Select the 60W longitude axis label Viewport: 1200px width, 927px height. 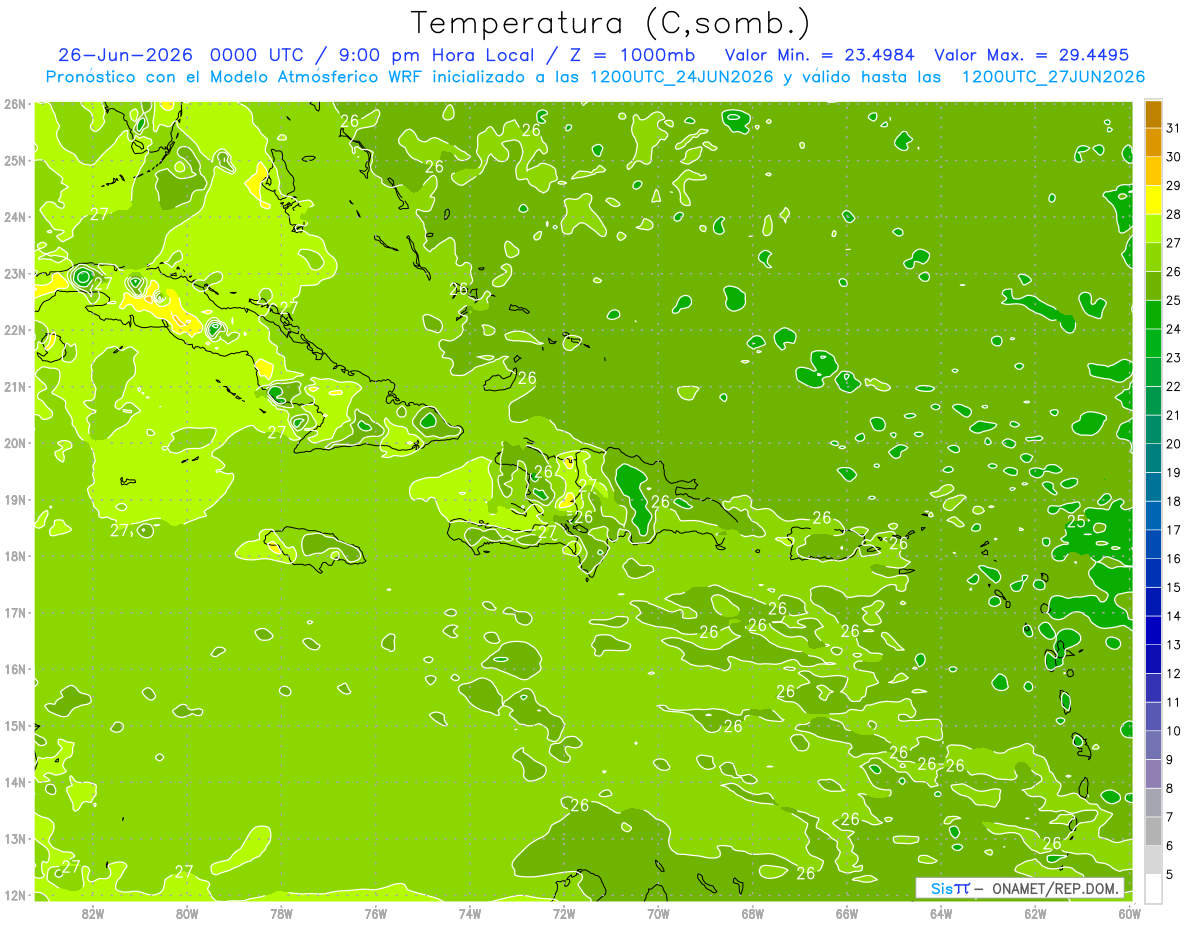coord(1130,913)
